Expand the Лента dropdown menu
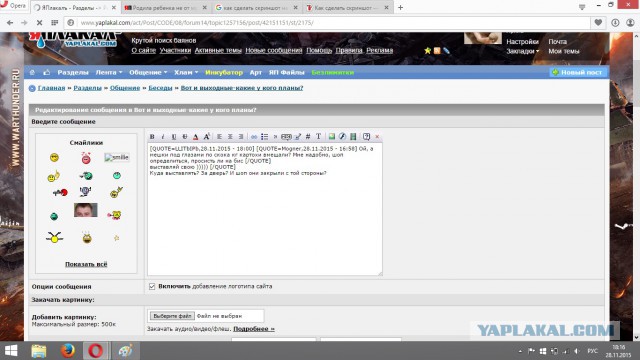The height and width of the screenshot is (360, 640). click(x=109, y=72)
